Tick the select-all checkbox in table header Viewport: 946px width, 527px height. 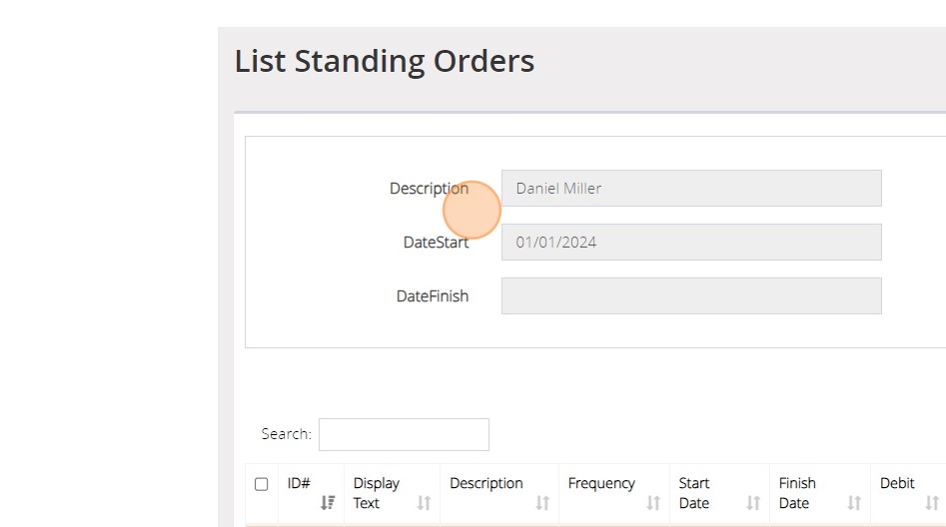point(261,484)
